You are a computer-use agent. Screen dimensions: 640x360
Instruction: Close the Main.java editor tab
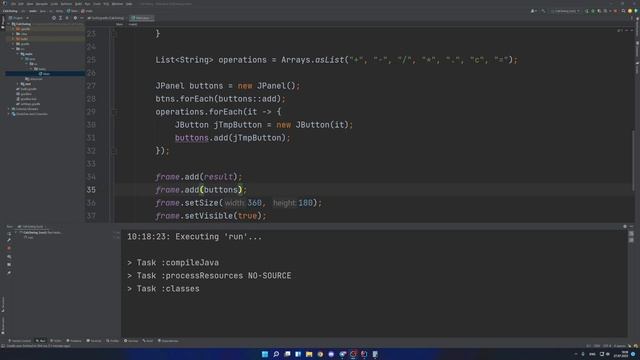tap(152, 18)
